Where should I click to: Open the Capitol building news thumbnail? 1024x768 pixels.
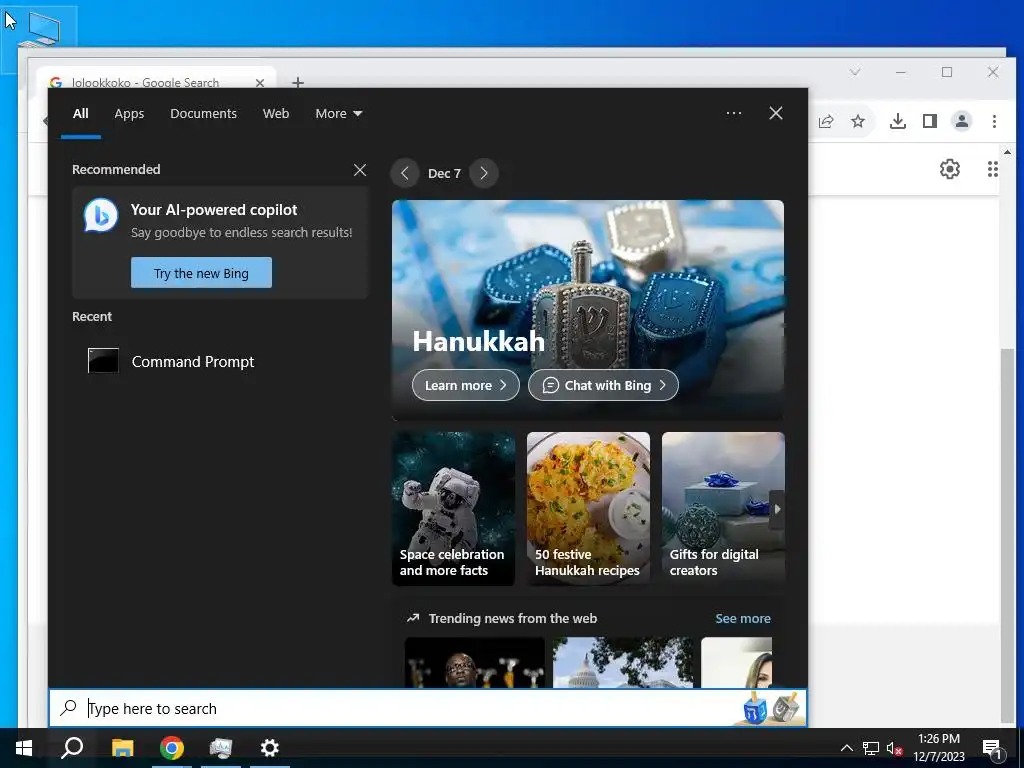623,662
